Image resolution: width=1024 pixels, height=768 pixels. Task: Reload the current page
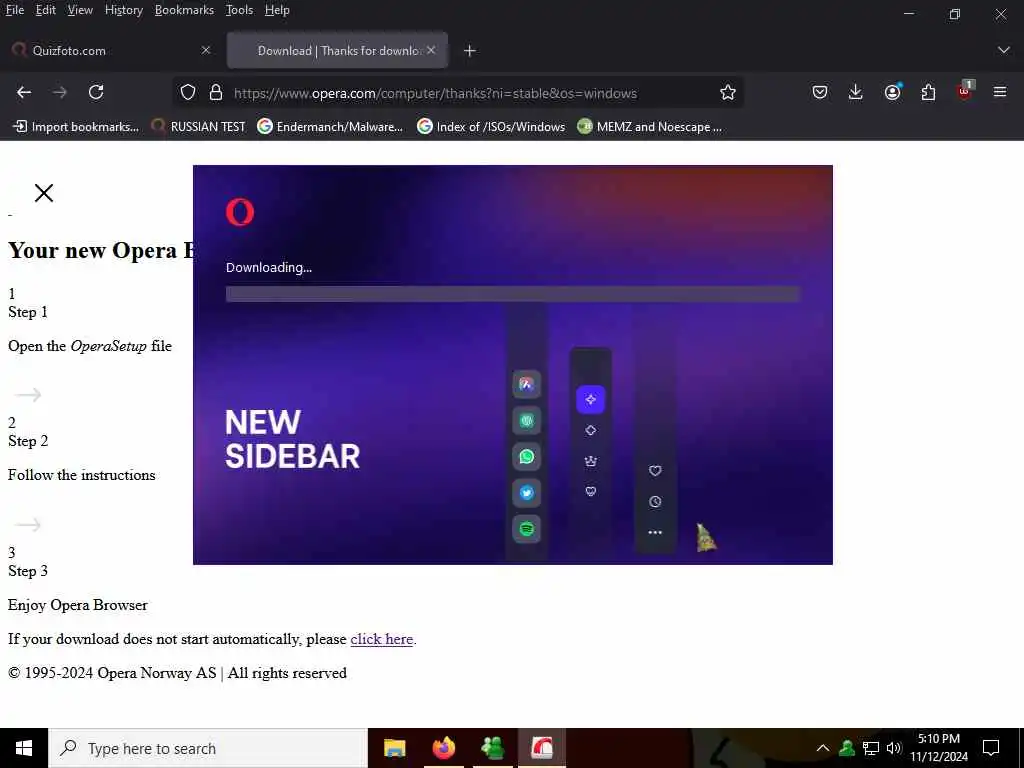(96, 93)
